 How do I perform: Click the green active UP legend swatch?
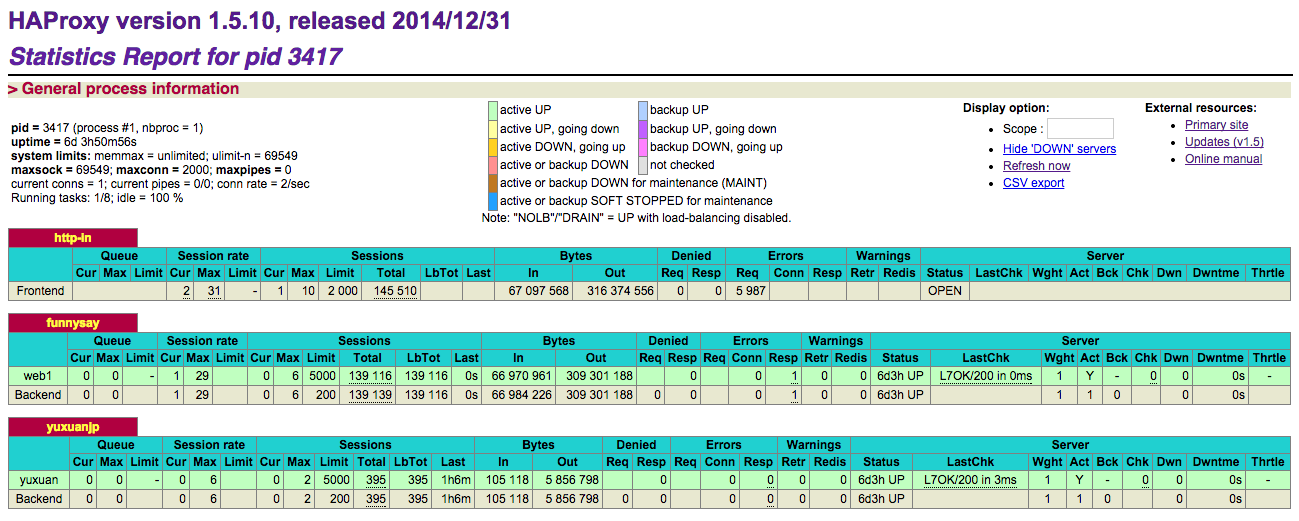493,110
